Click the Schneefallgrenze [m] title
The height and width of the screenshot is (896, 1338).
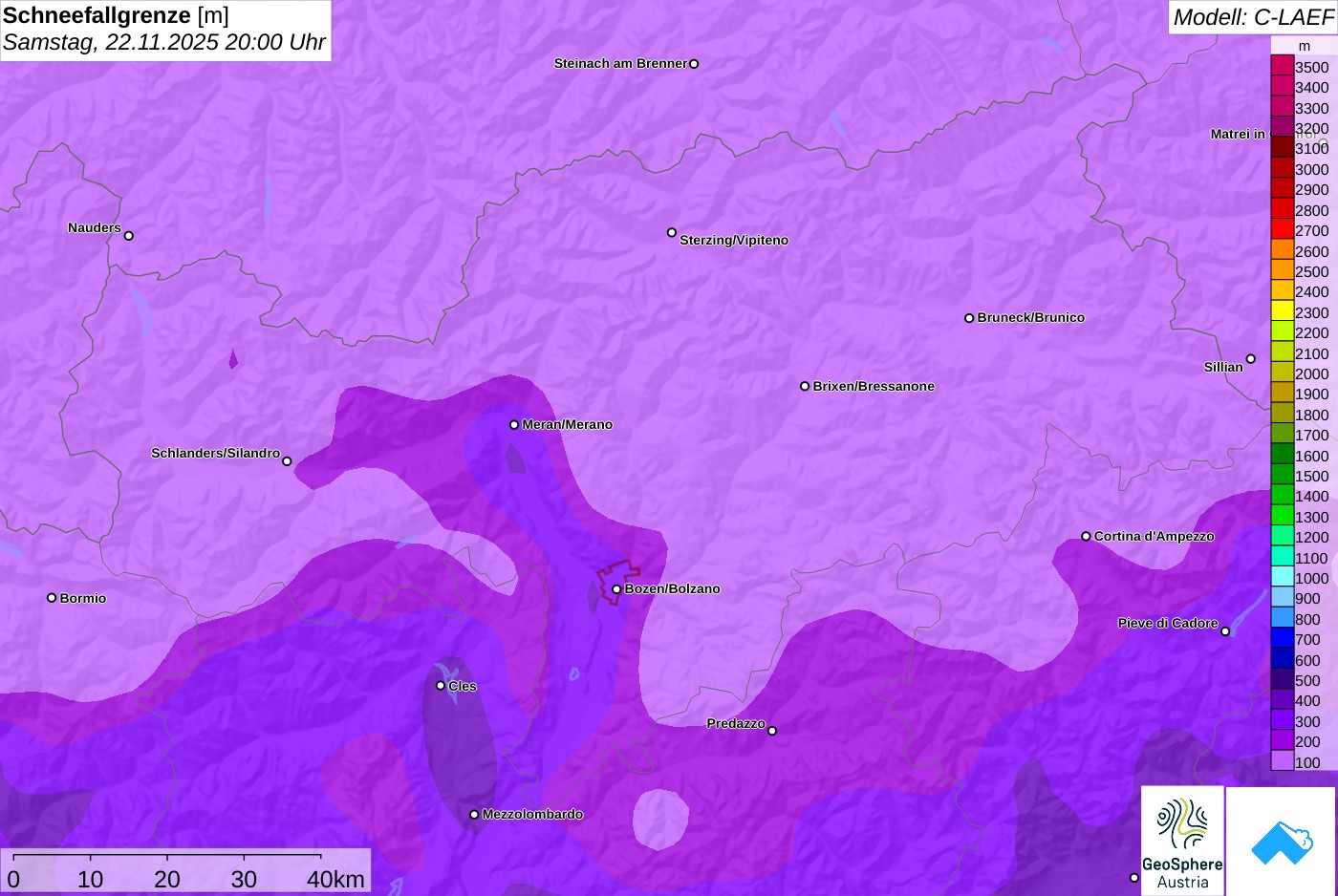coord(117,15)
